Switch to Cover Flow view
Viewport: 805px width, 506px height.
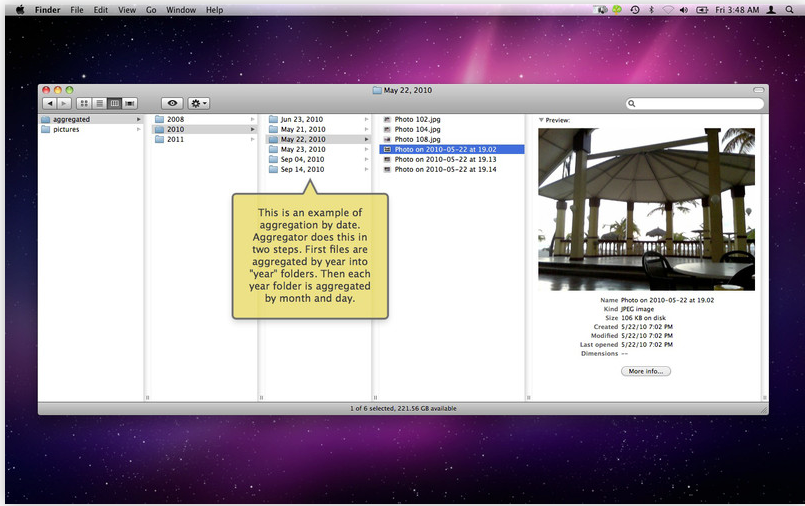pos(130,104)
